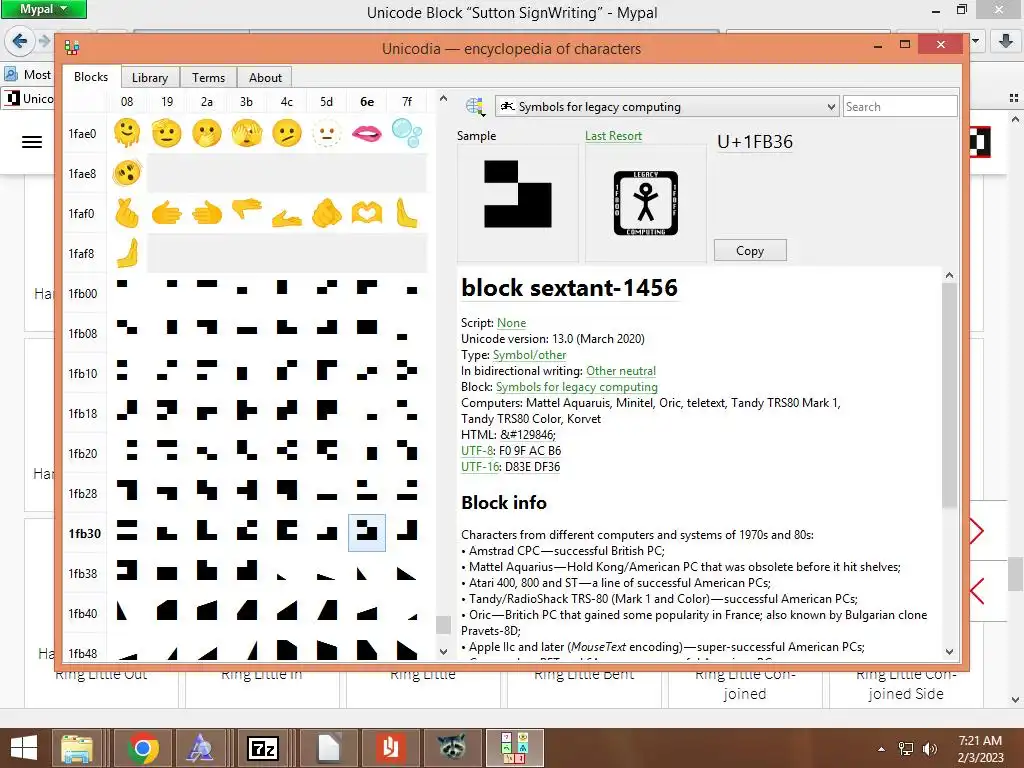Click character grid scrollbar down arrow
1024x768 pixels.
coord(443,651)
